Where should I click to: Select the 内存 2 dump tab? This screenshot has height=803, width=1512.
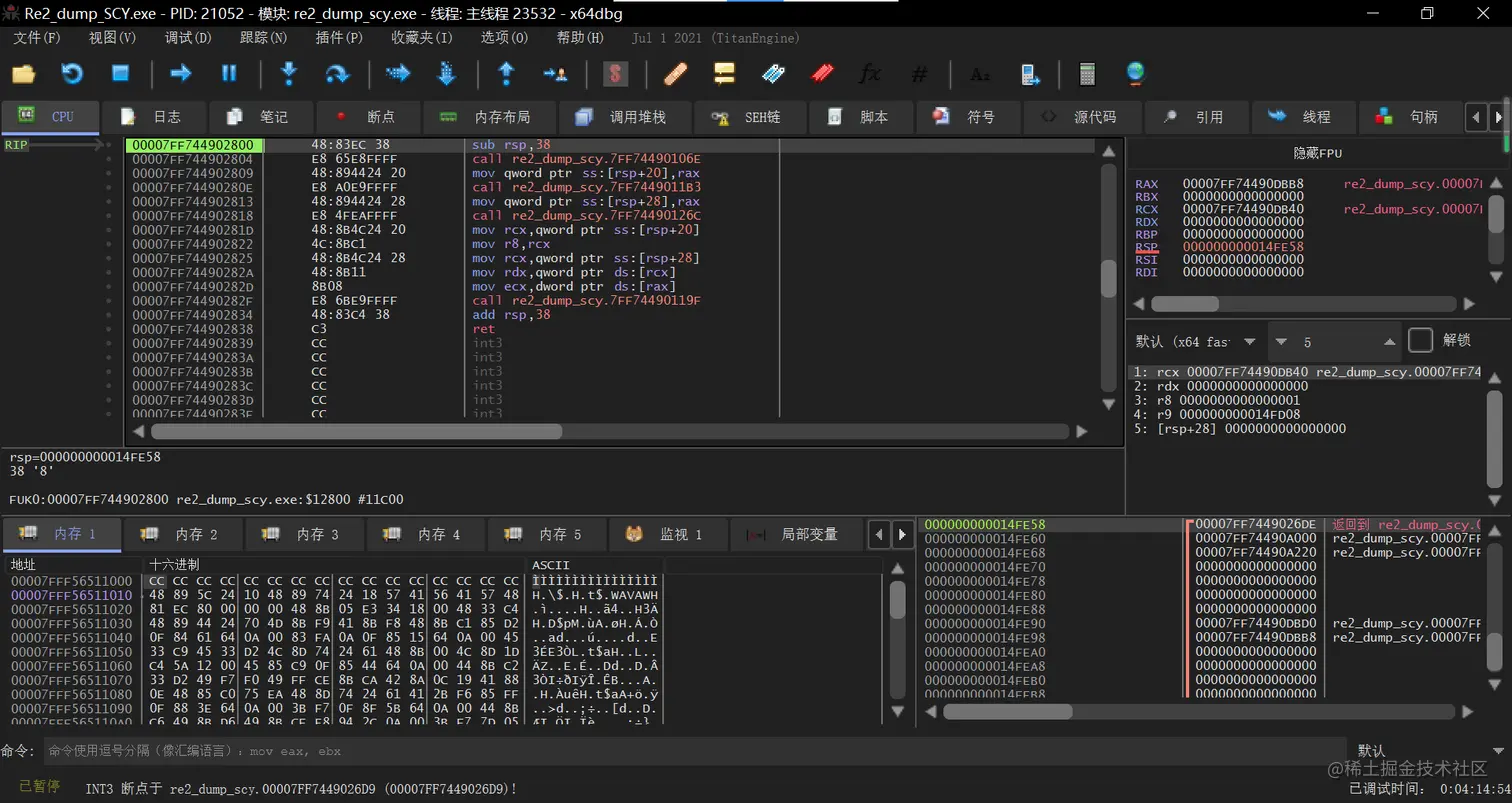coord(182,534)
